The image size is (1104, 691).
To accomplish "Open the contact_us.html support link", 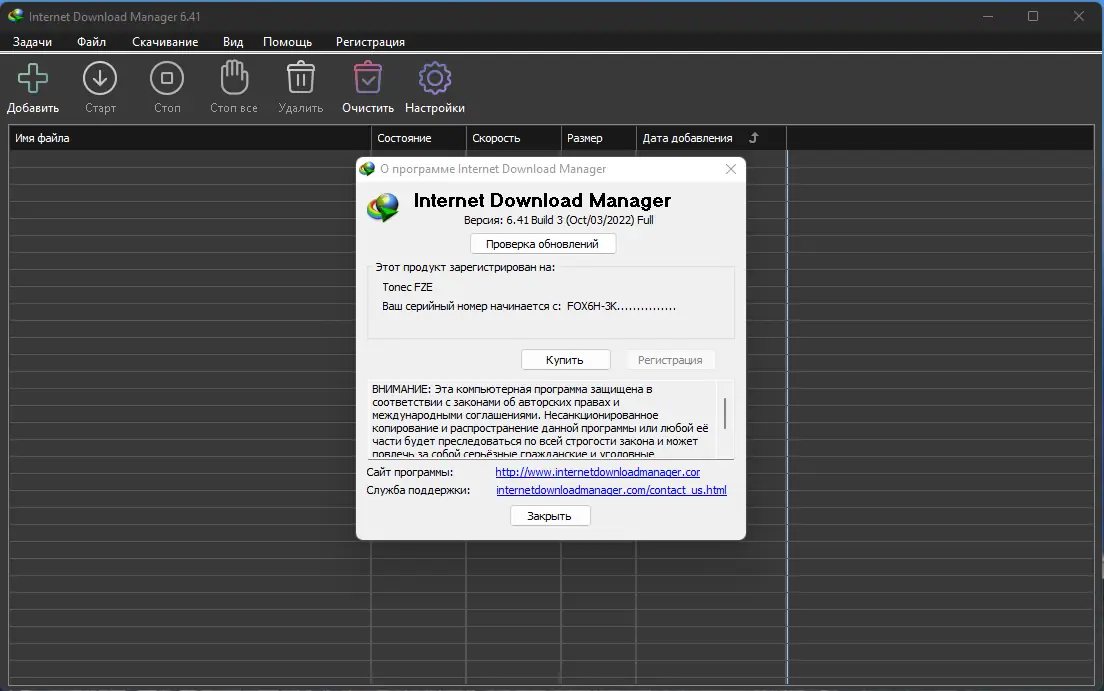I will (613, 489).
